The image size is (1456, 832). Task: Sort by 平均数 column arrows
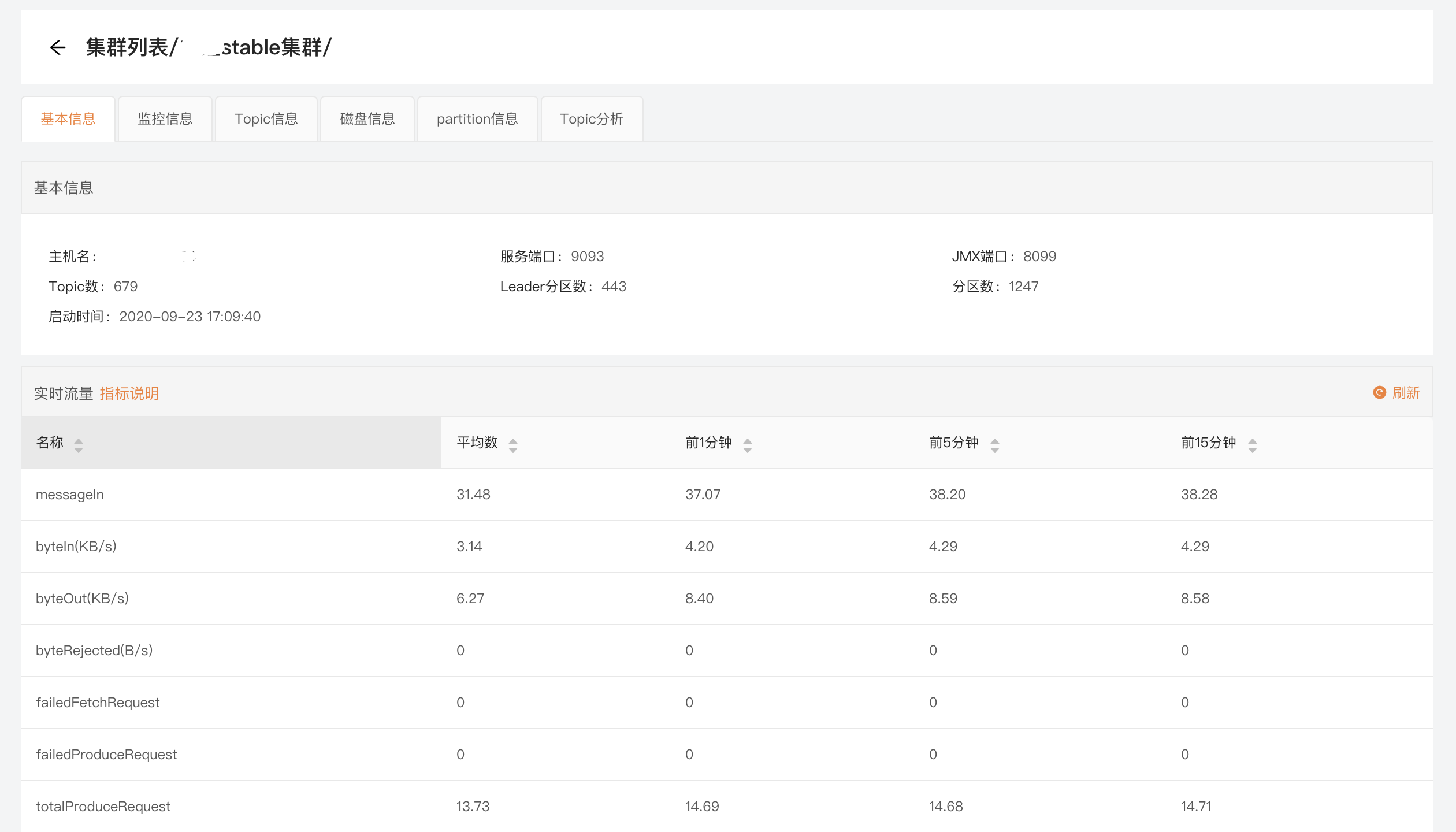(x=512, y=444)
